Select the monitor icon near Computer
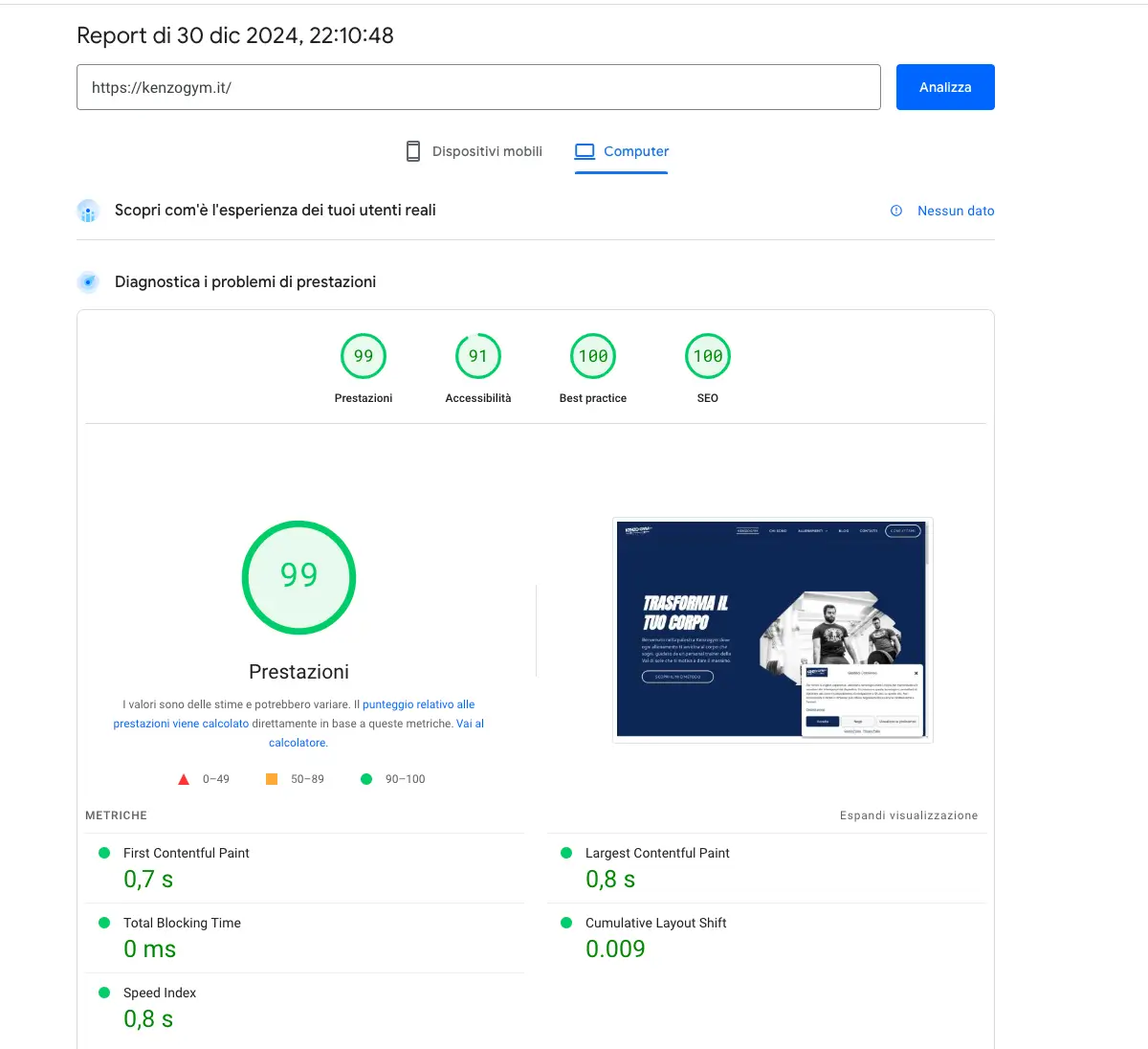Screen dimensions: 1148x1049 point(584,150)
